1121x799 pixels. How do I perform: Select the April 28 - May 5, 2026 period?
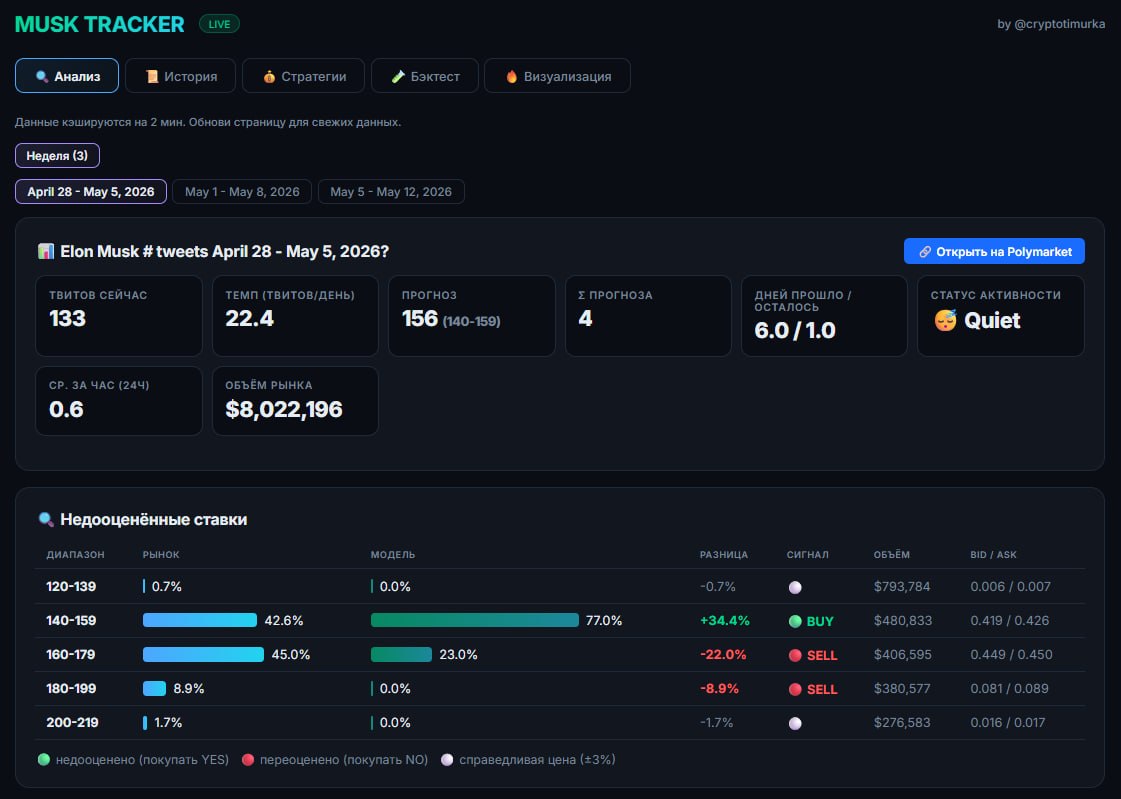91,192
